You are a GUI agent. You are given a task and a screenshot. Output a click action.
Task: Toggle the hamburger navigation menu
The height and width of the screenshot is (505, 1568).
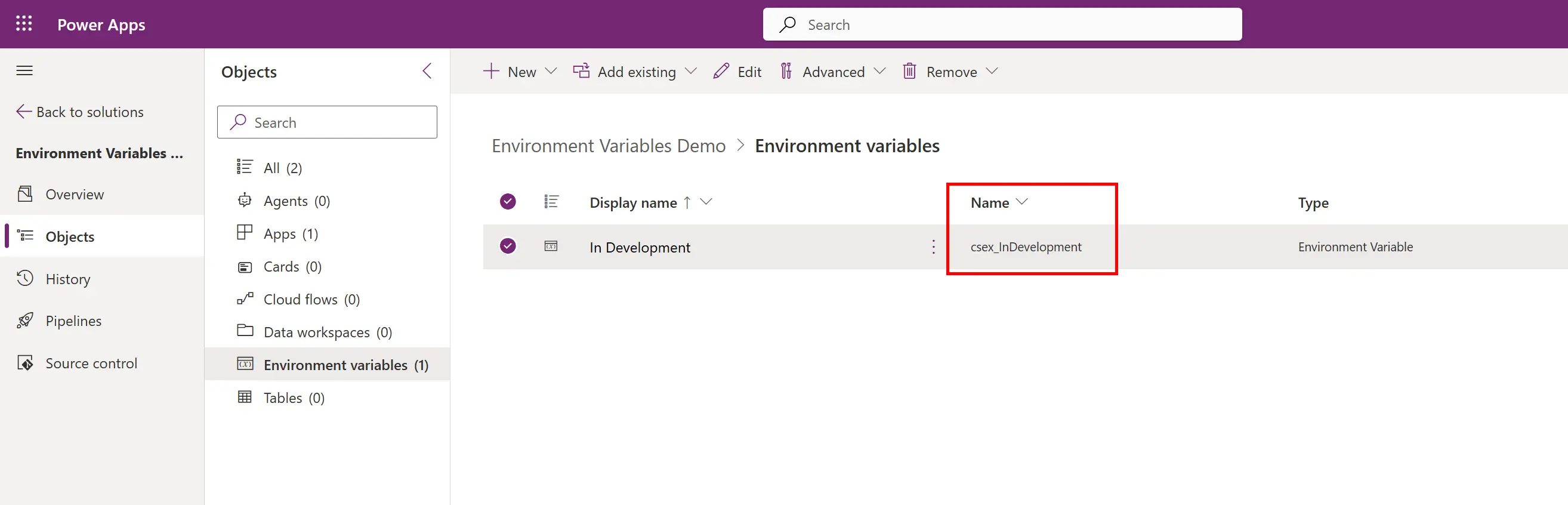click(x=24, y=70)
